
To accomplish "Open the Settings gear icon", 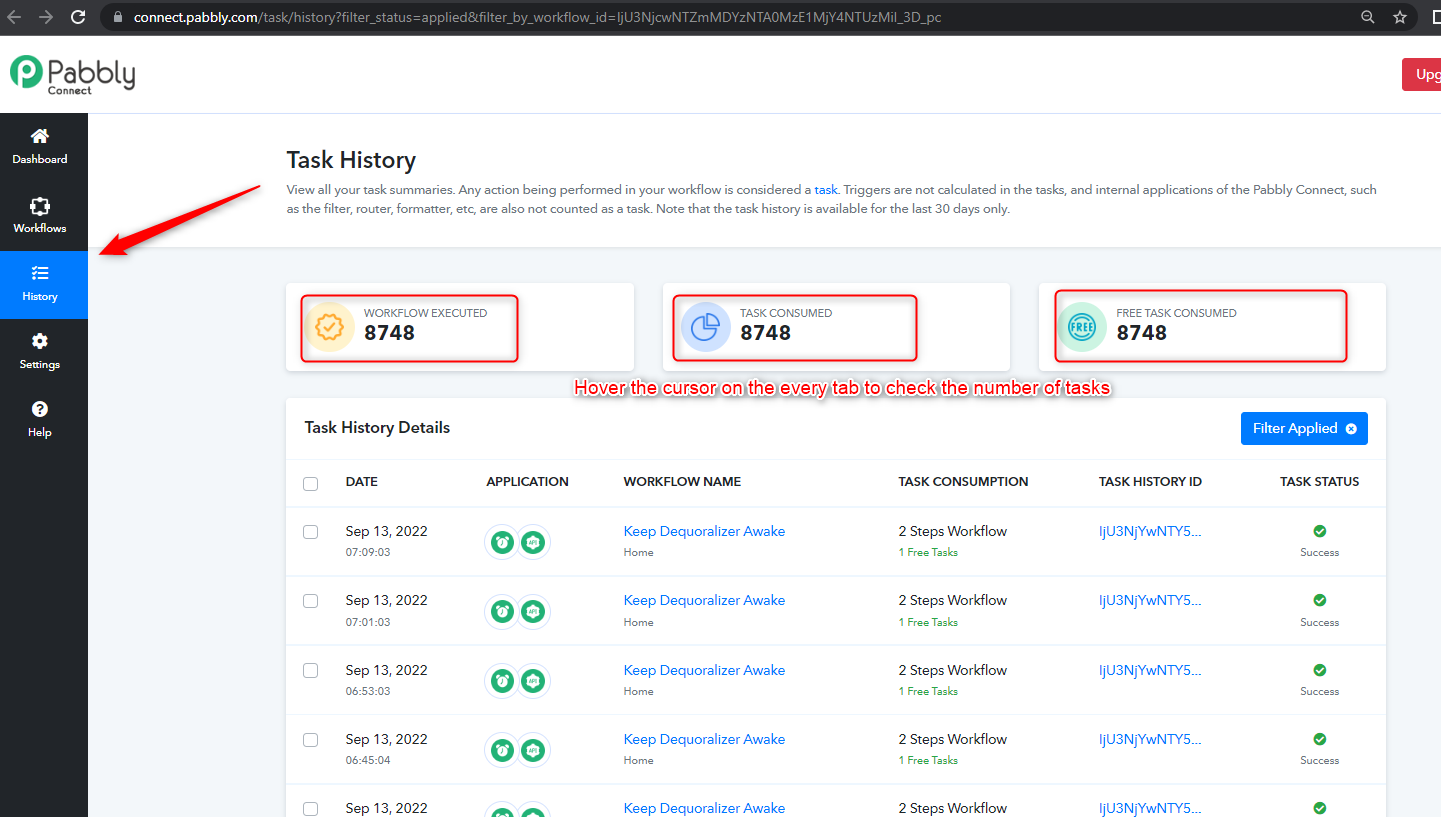I will point(40,341).
